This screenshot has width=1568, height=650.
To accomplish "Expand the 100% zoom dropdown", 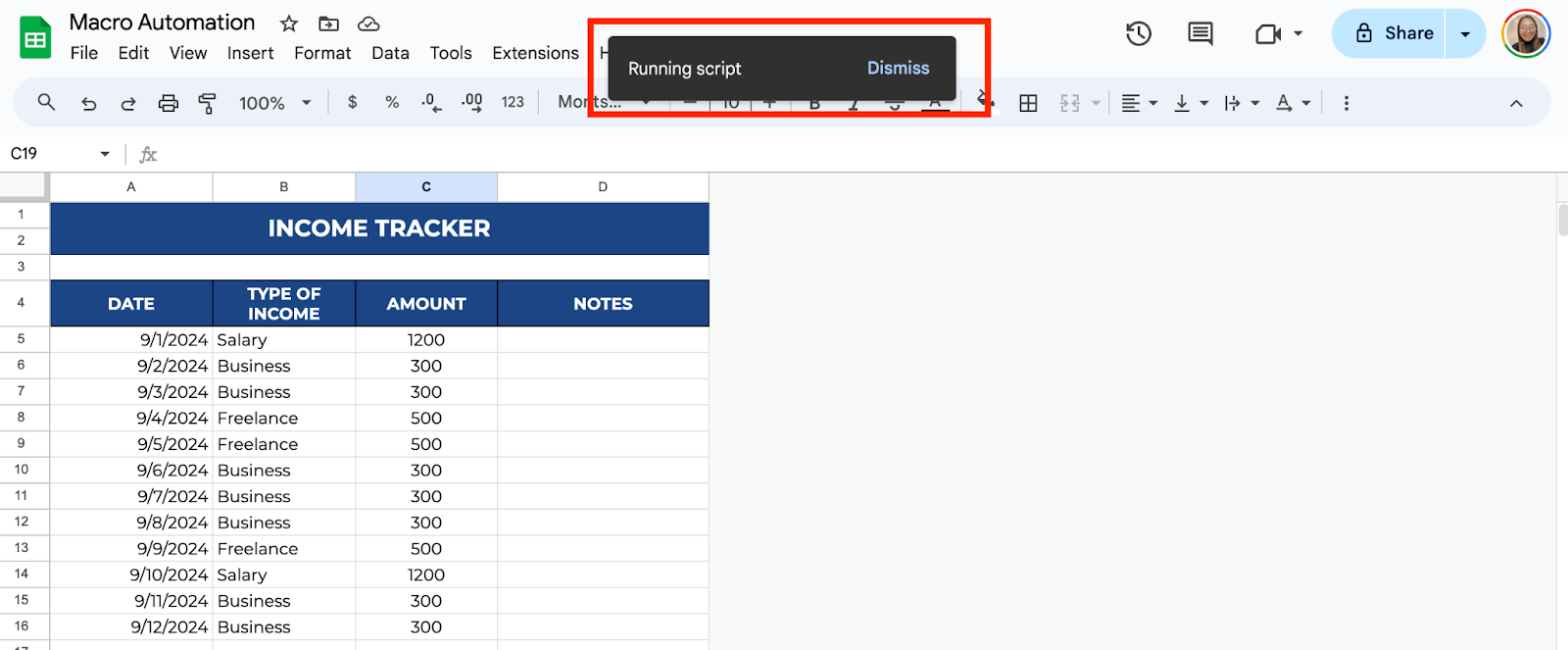I will point(274,103).
